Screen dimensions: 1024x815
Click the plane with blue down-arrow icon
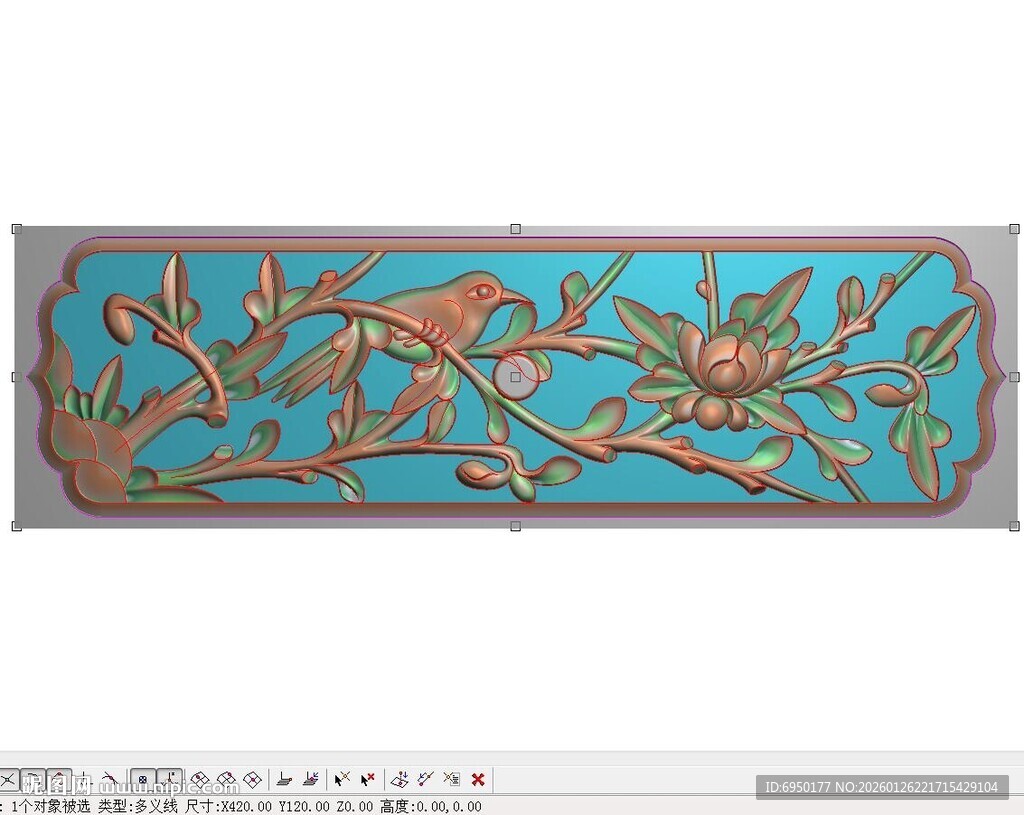click(400, 779)
